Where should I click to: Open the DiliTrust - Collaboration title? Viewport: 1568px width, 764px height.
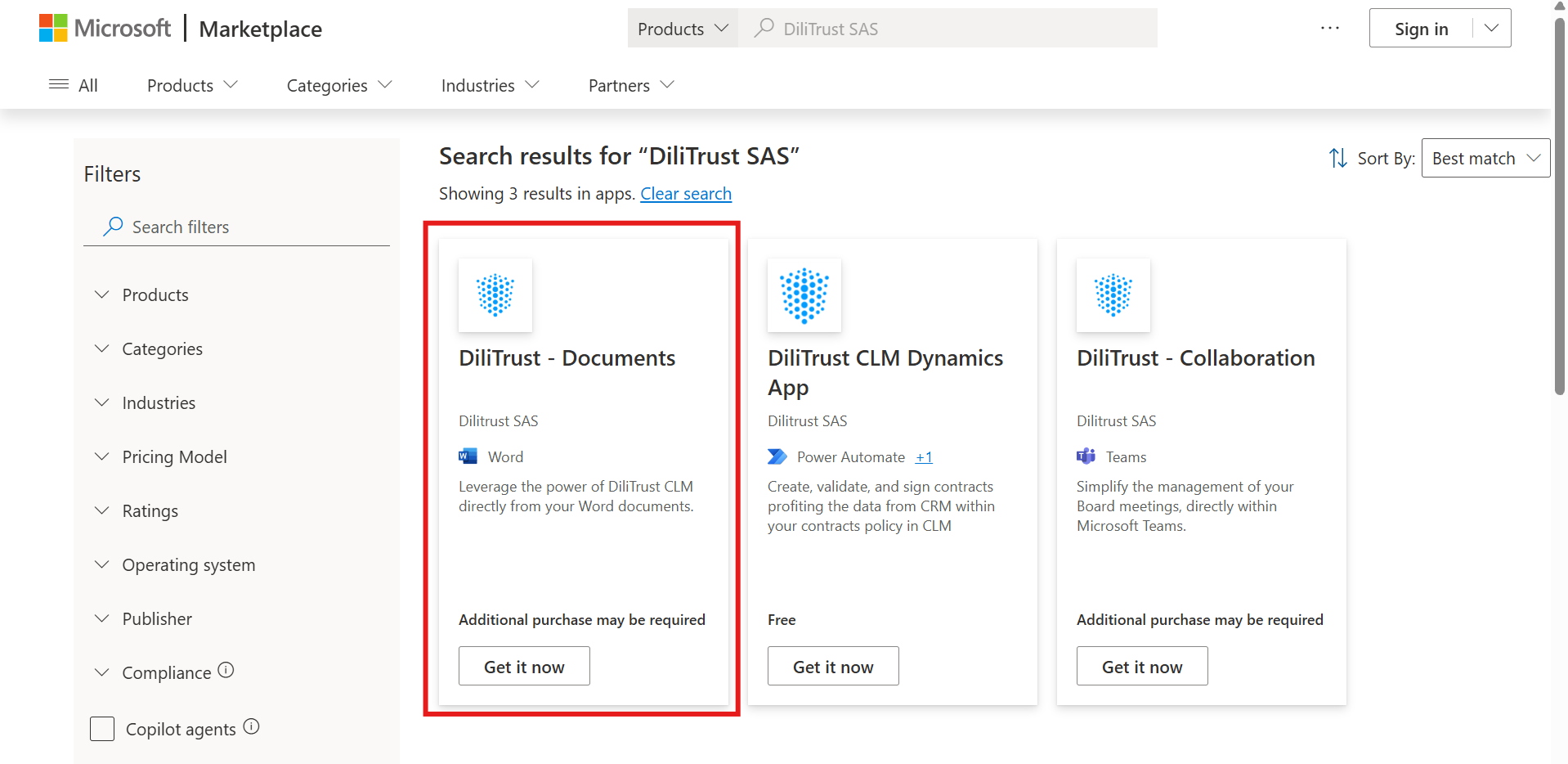tap(1196, 358)
